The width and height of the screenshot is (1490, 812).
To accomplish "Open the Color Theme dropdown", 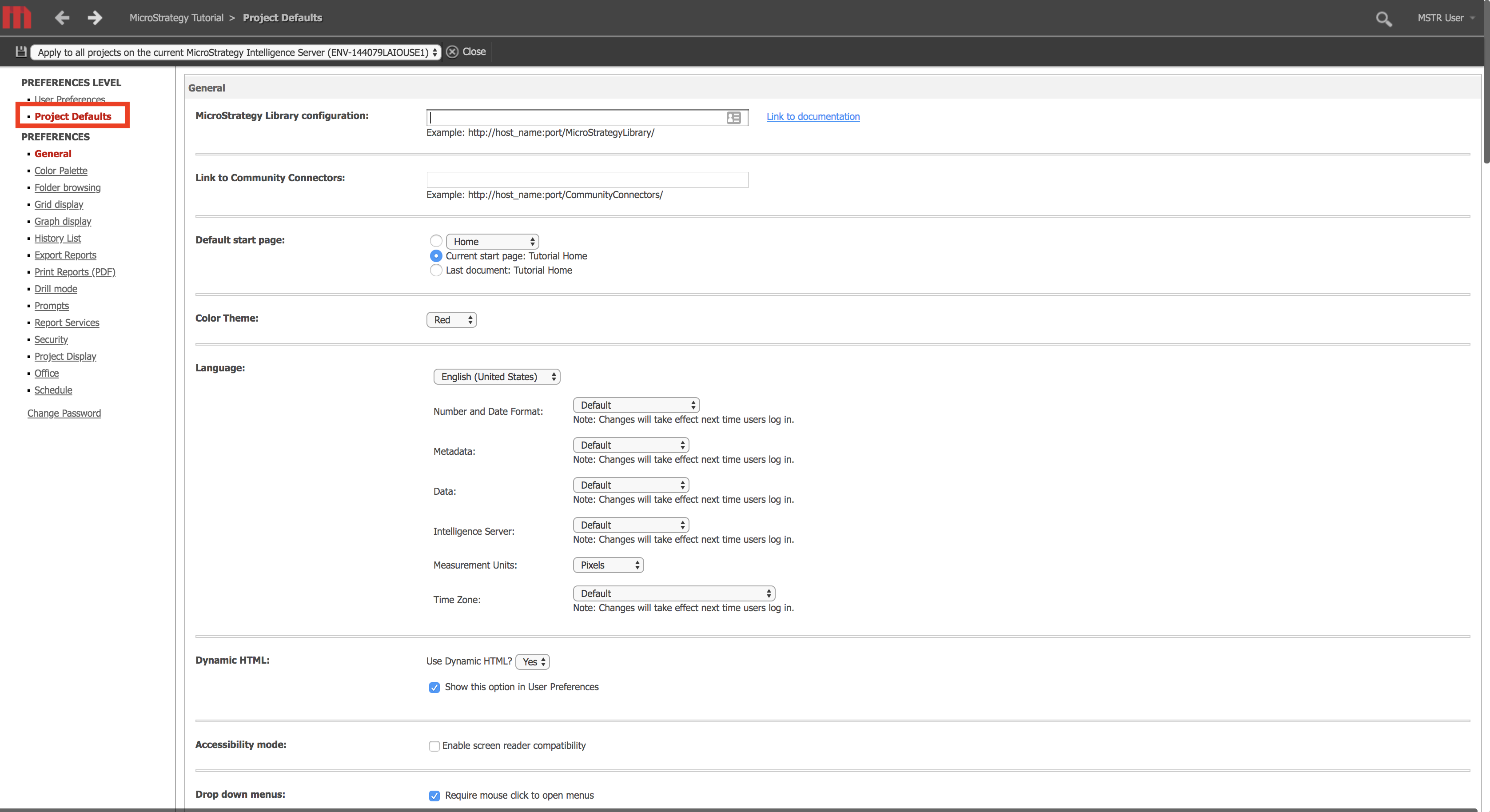I will pos(451,319).
